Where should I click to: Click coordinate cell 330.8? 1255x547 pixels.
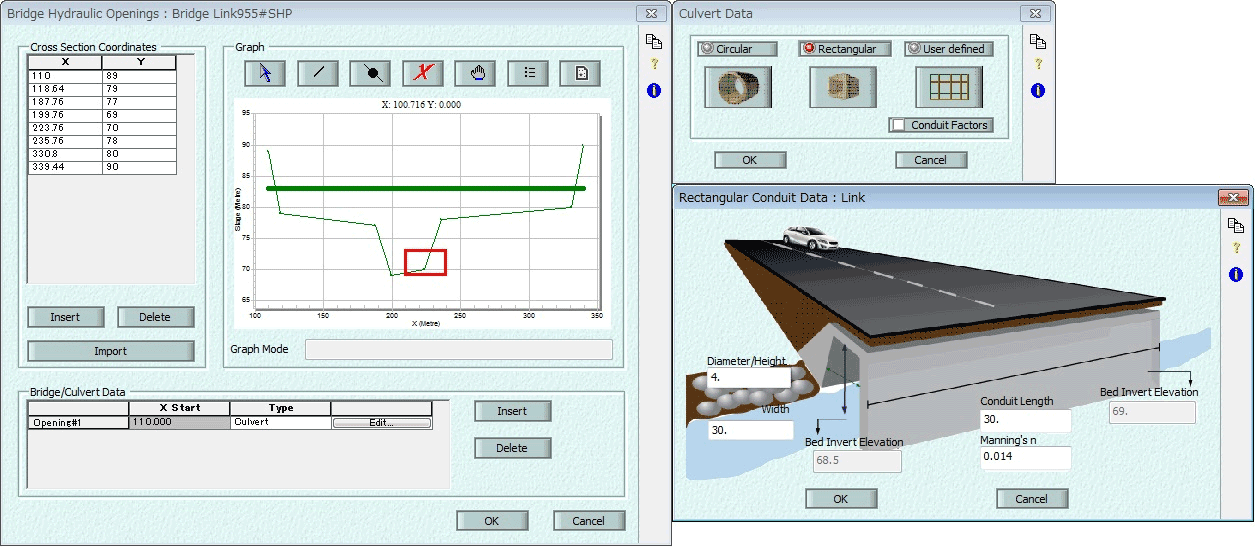tap(65, 154)
